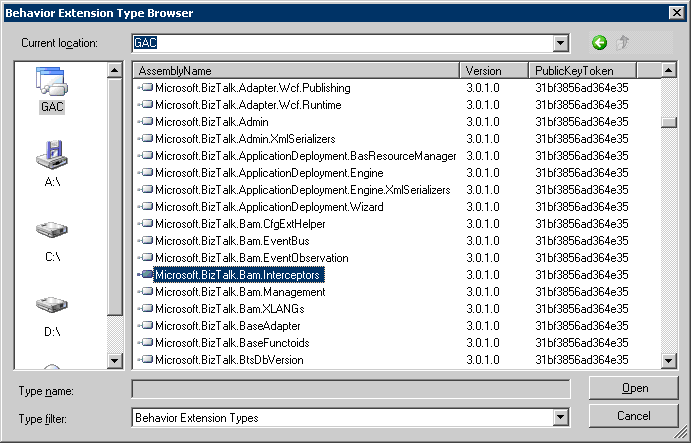
Task: Click the window resize grip corner
Action: tap(682, 434)
